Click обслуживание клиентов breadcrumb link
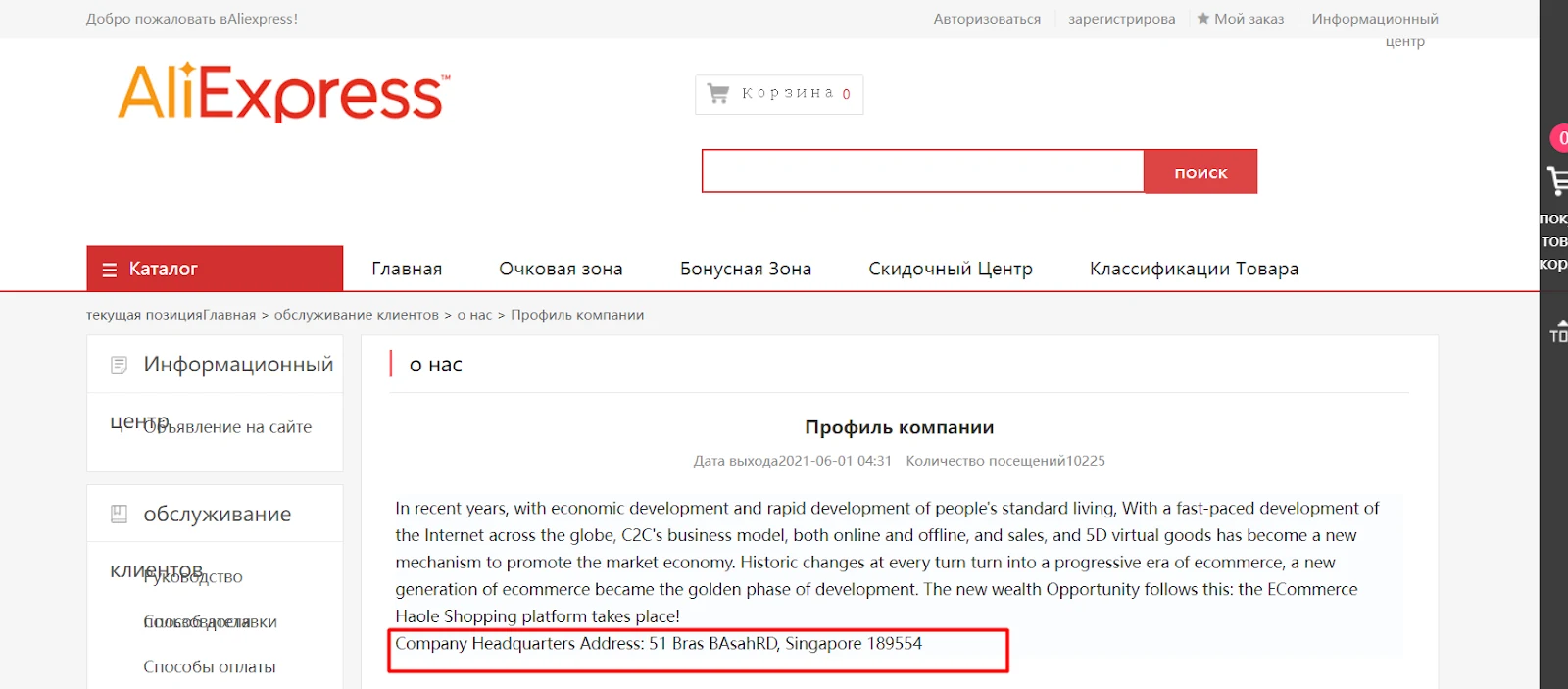The width and height of the screenshot is (1568, 689). (x=357, y=315)
